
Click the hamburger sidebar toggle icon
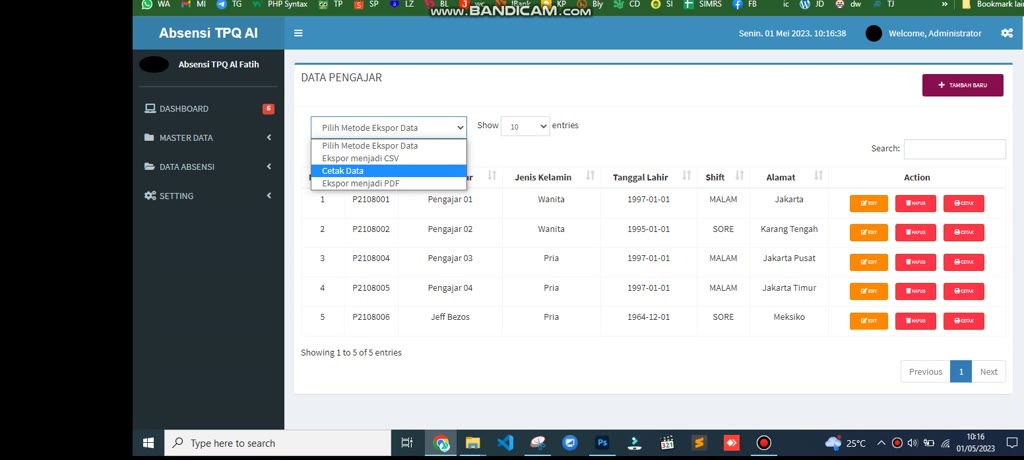point(298,33)
